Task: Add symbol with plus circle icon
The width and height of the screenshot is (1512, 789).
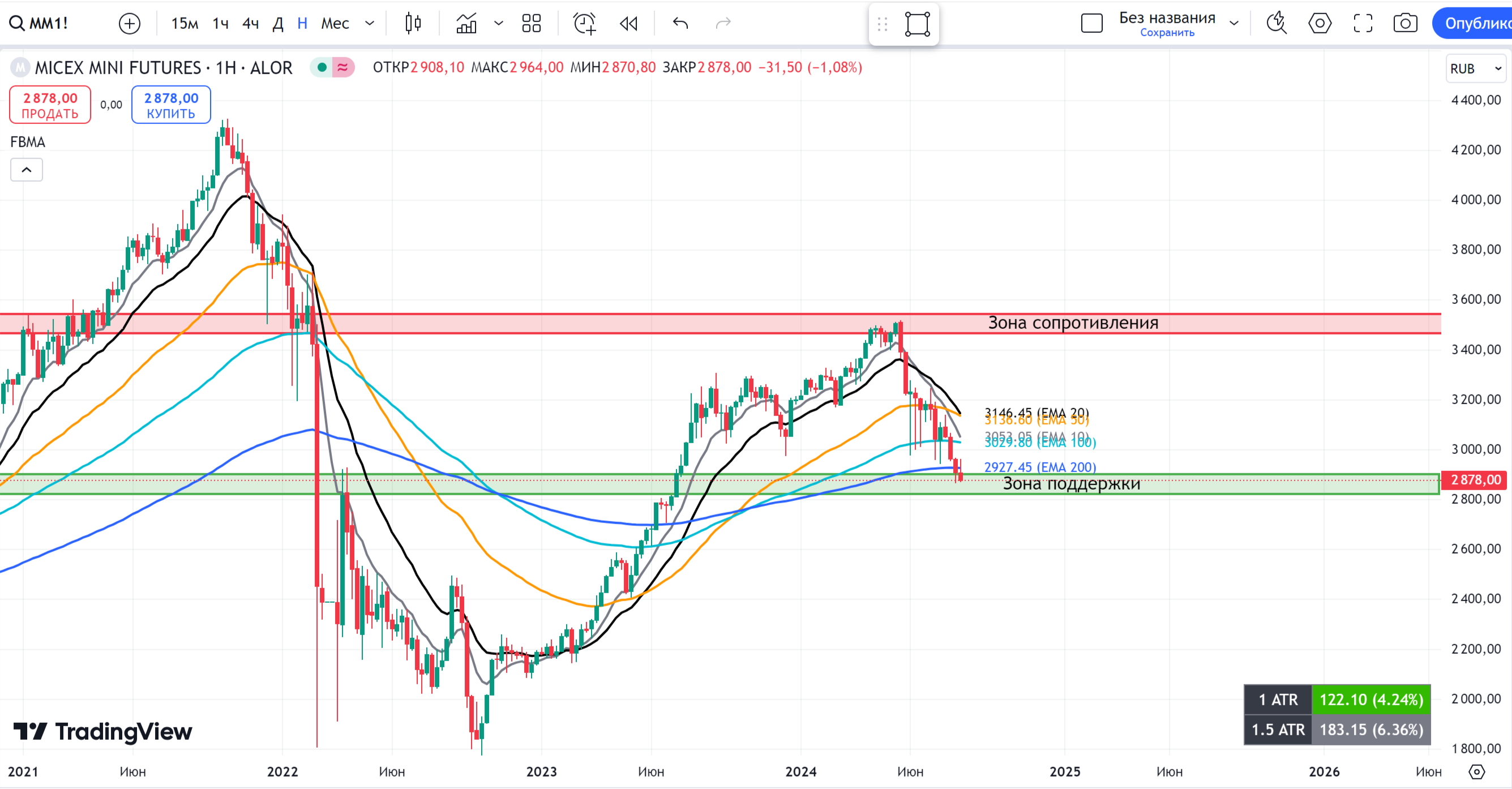Action: [129, 23]
